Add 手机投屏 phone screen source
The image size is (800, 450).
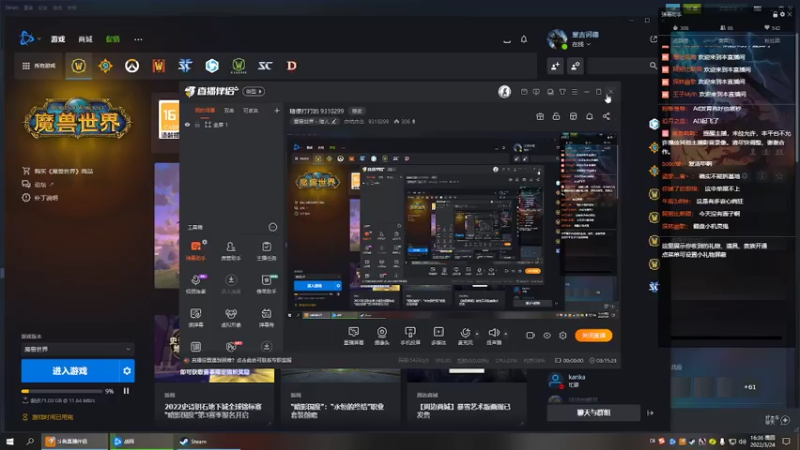(410, 336)
